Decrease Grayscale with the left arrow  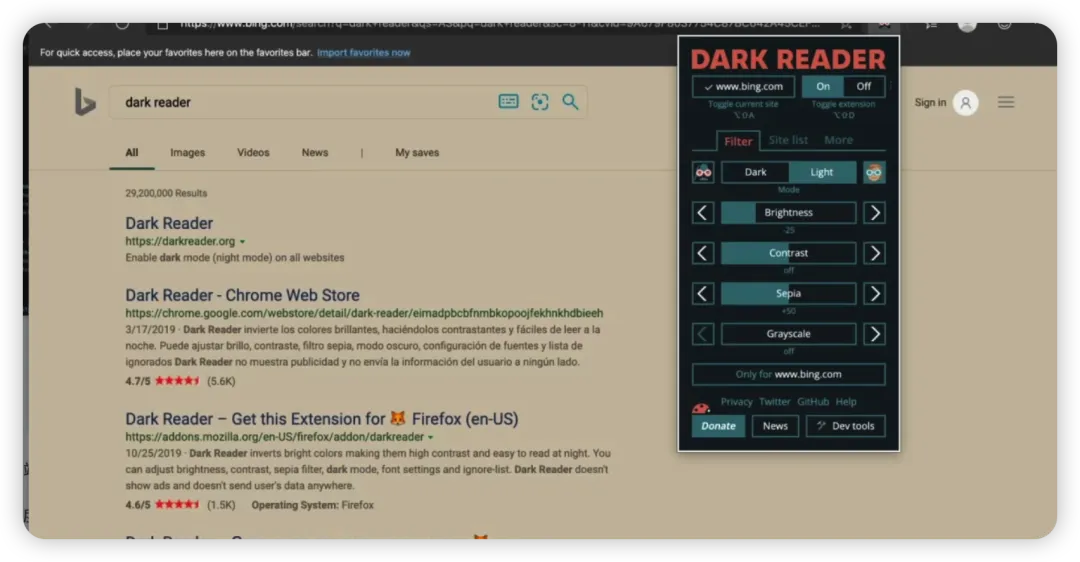703,334
